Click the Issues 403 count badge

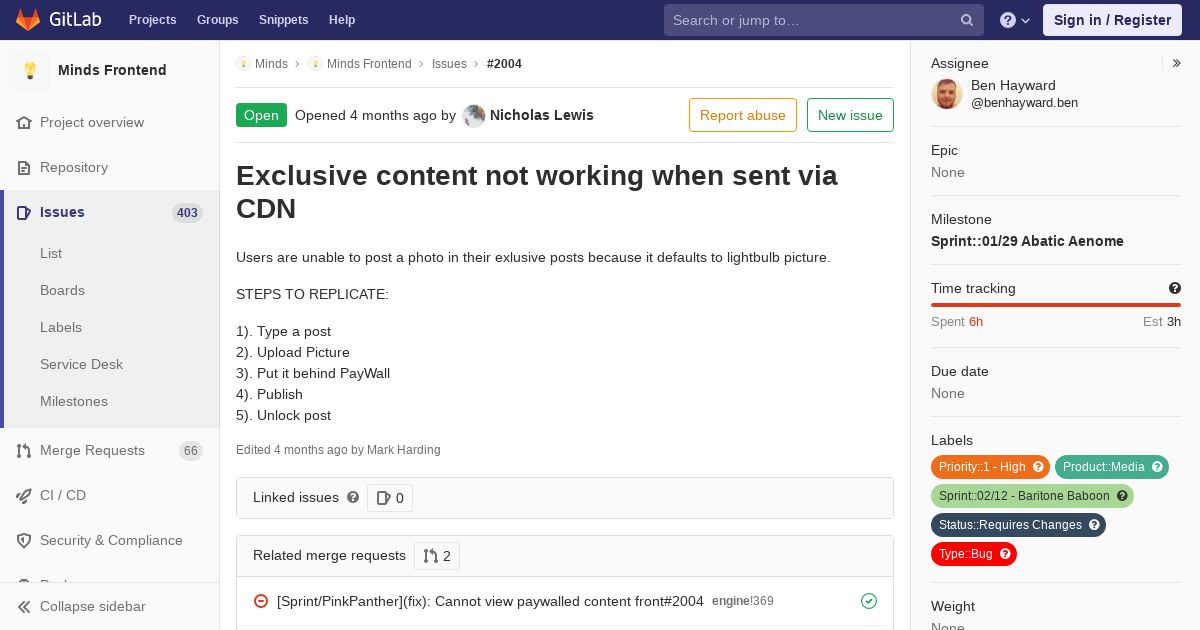click(187, 212)
